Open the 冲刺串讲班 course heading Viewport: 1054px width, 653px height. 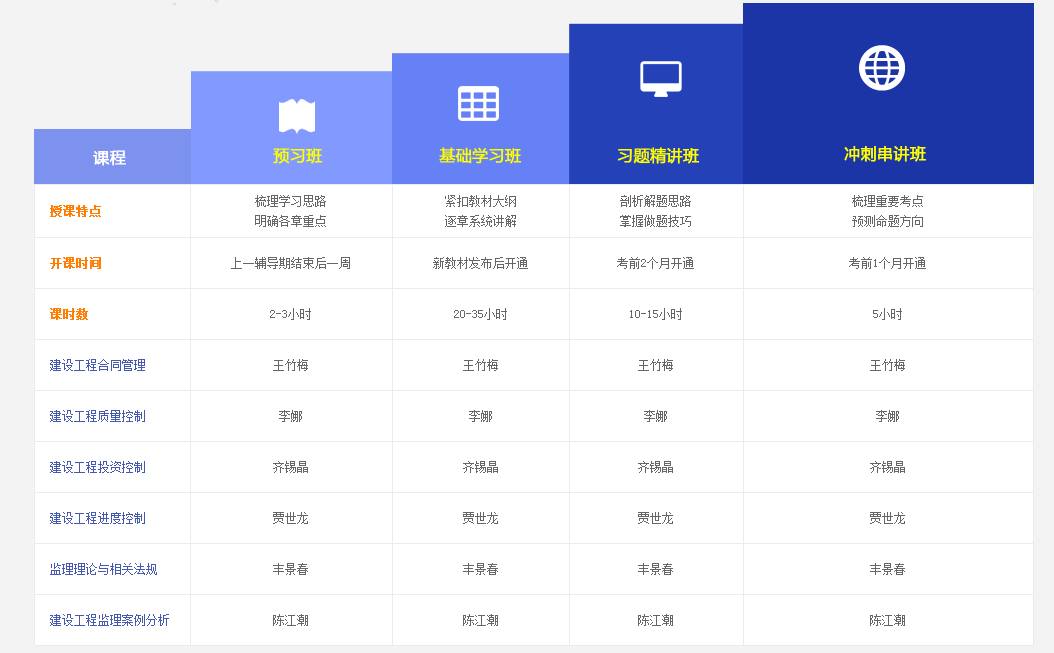click(884, 154)
